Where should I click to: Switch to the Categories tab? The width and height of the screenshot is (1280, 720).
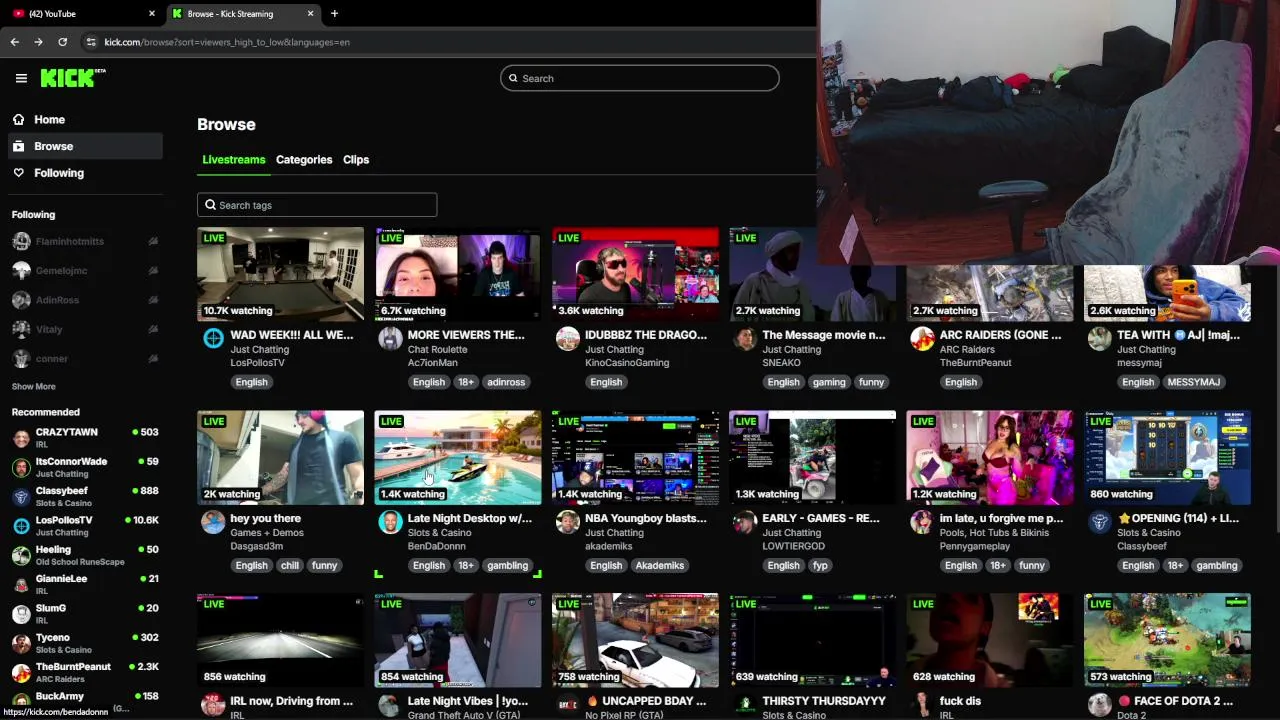(x=304, y=160)
